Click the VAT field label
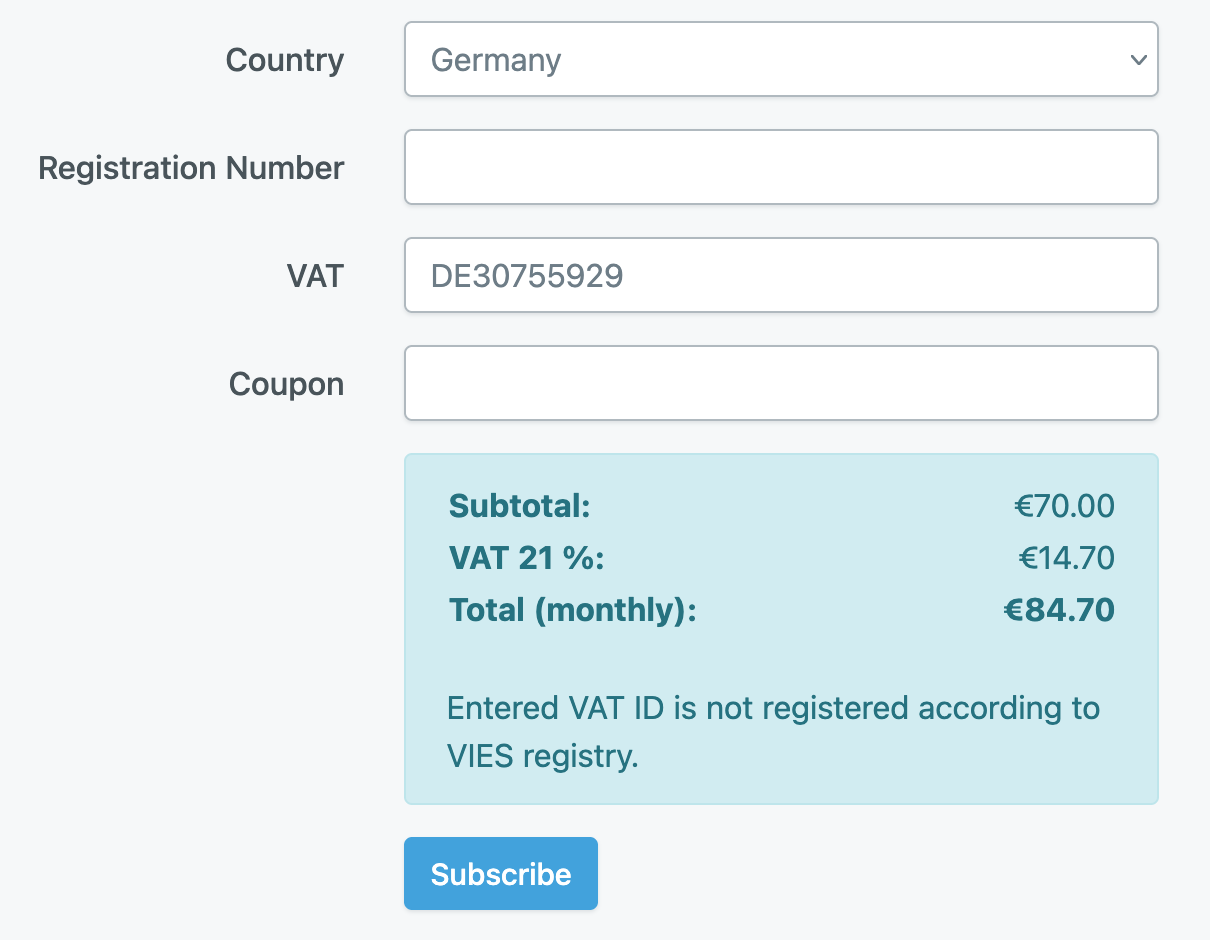This screenshot has width=1210, height=940. 315,276
